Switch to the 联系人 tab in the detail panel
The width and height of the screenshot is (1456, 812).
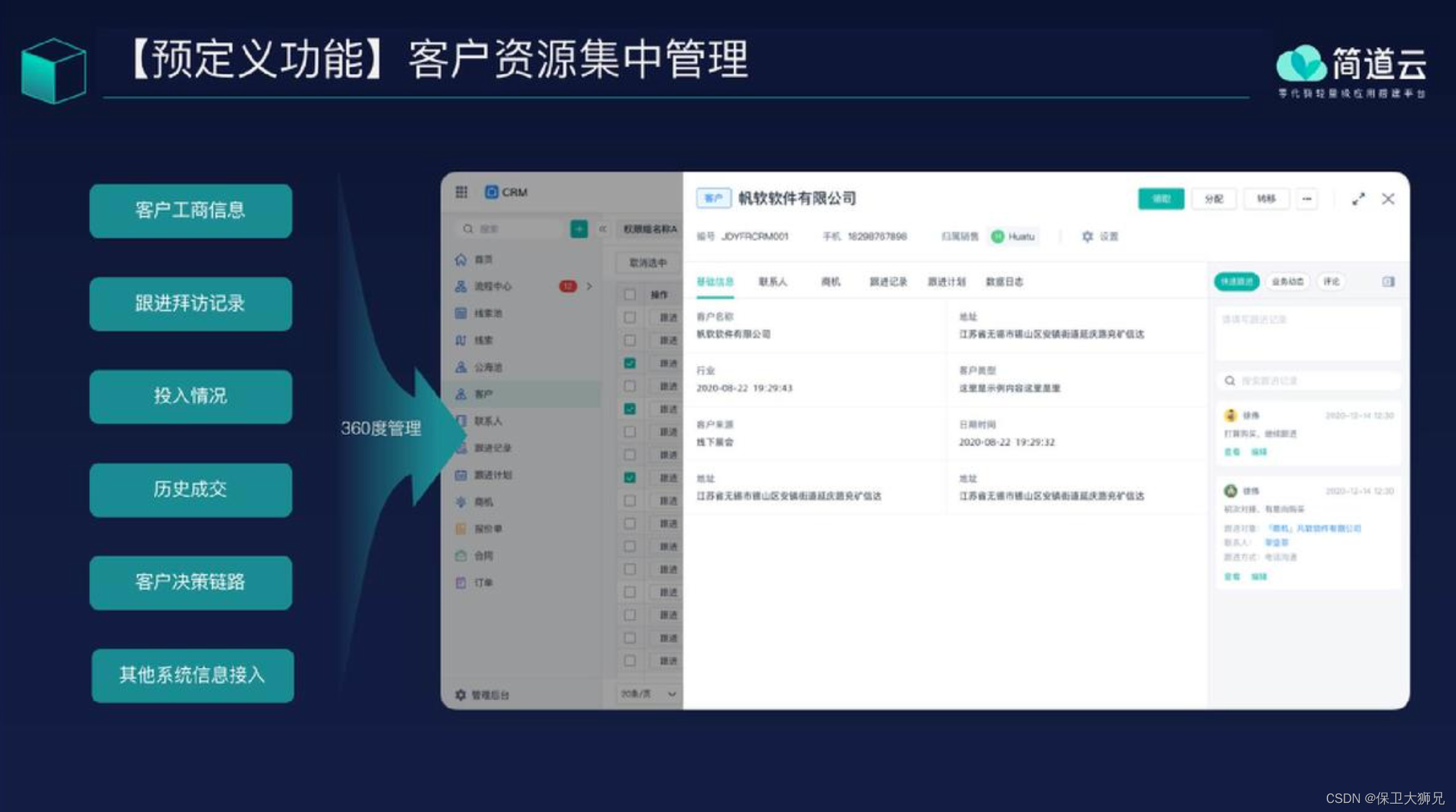[x=773, y=282]
